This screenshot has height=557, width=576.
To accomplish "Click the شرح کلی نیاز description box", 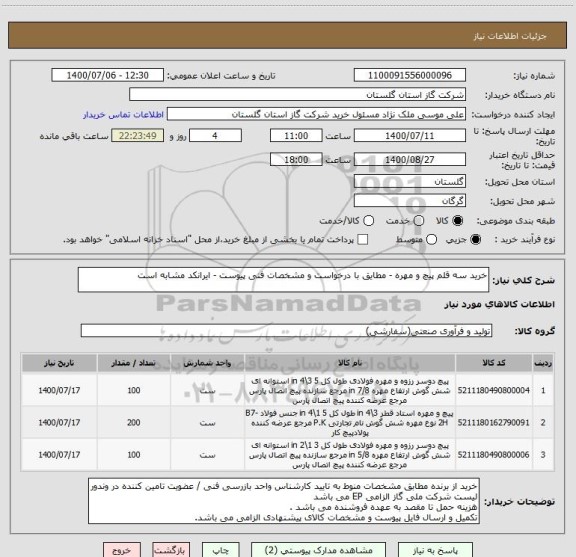I will [283, 280].
